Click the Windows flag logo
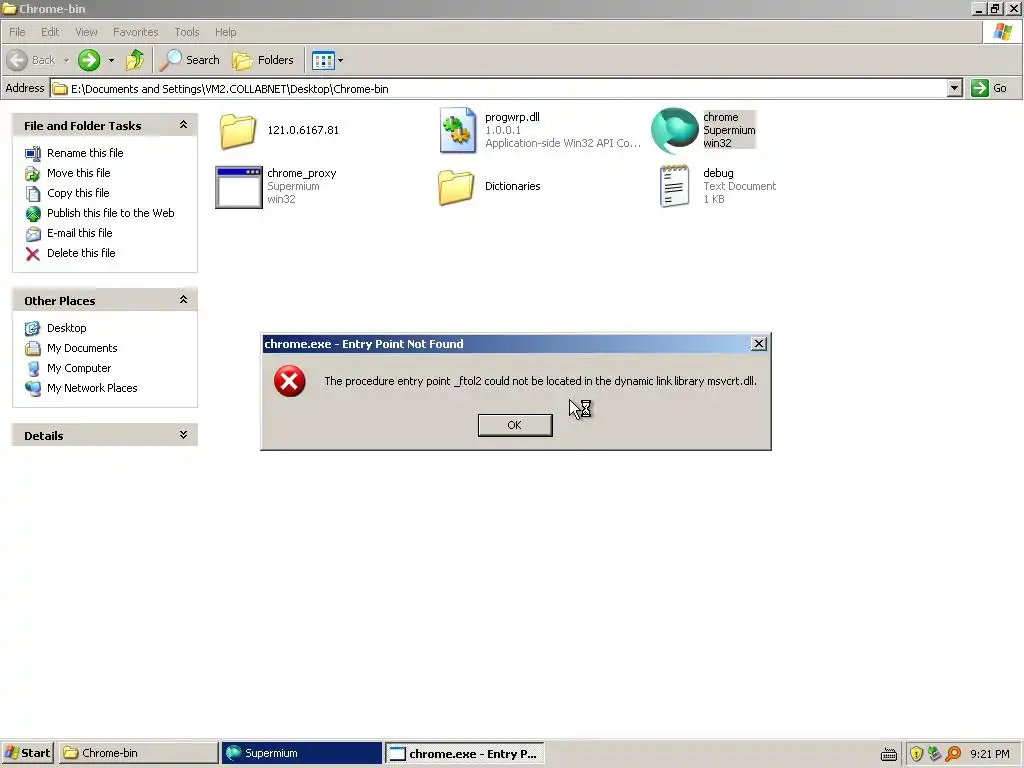1024x768 pixels. coord(1002,31)
